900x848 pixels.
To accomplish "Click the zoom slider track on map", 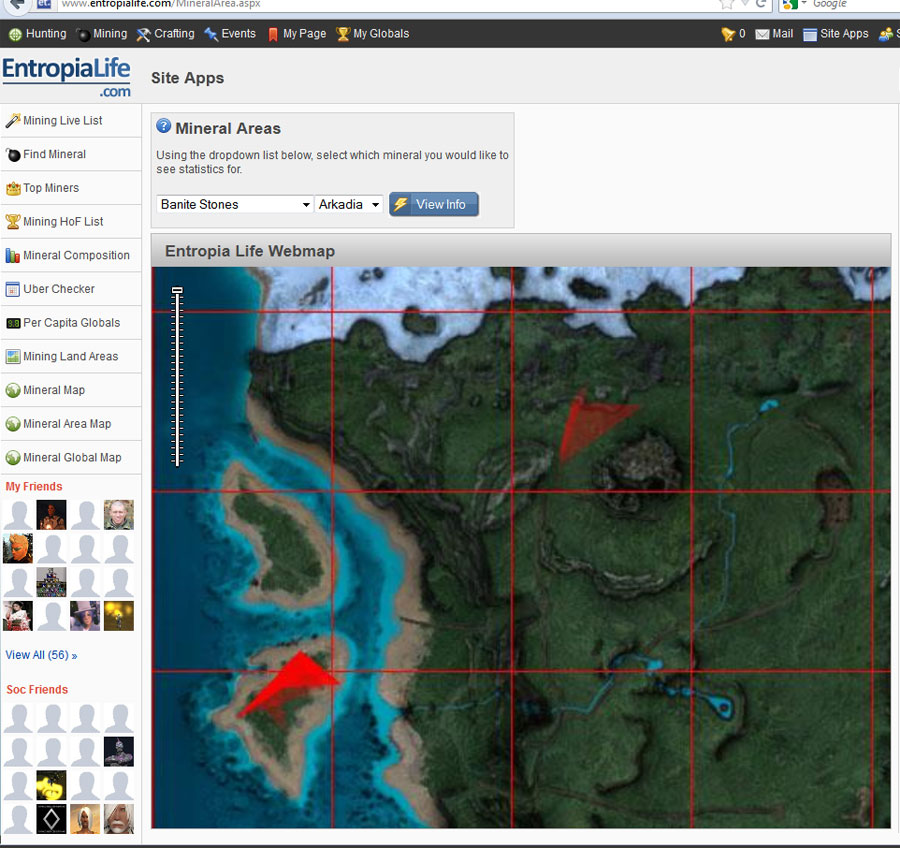I will tap(177, 379).
